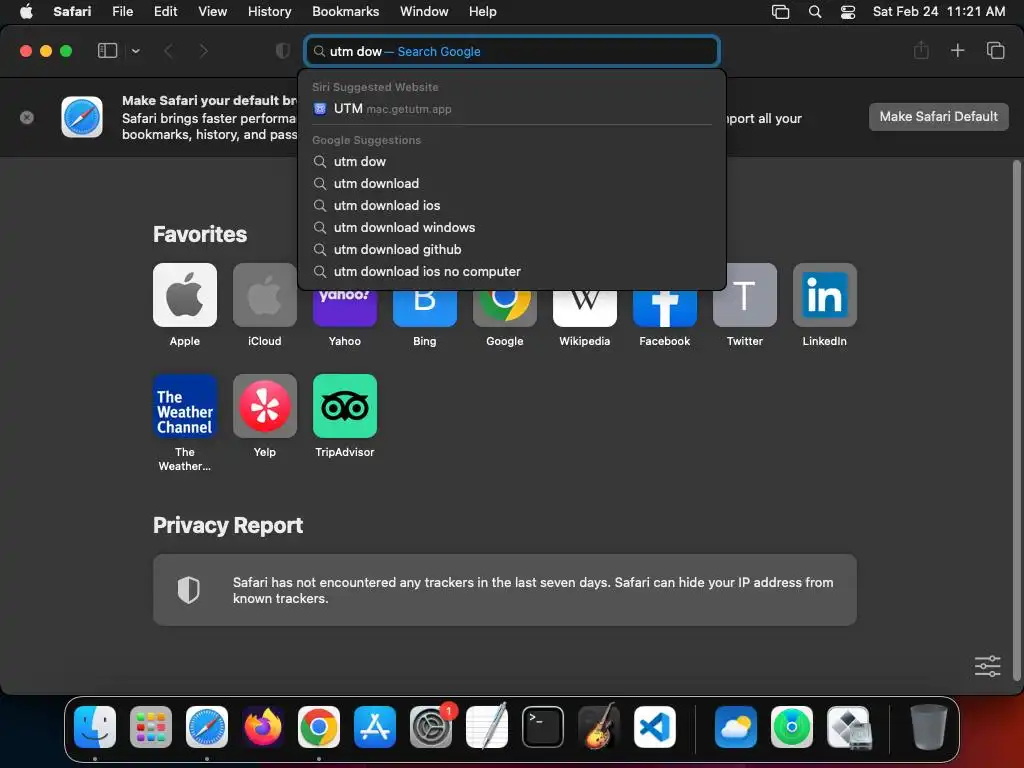Open the File menu

(122, 11)
